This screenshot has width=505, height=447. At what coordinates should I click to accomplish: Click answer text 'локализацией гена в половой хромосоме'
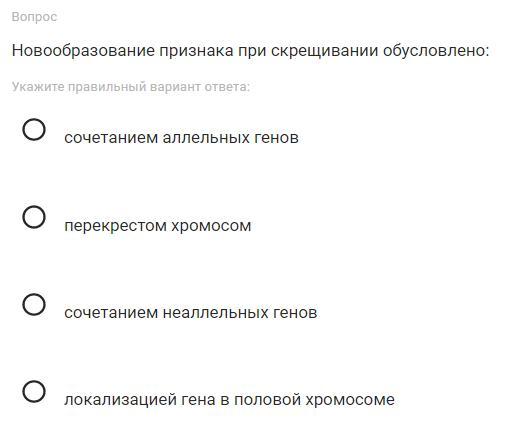pyautogui.click(x=229, y=400)
